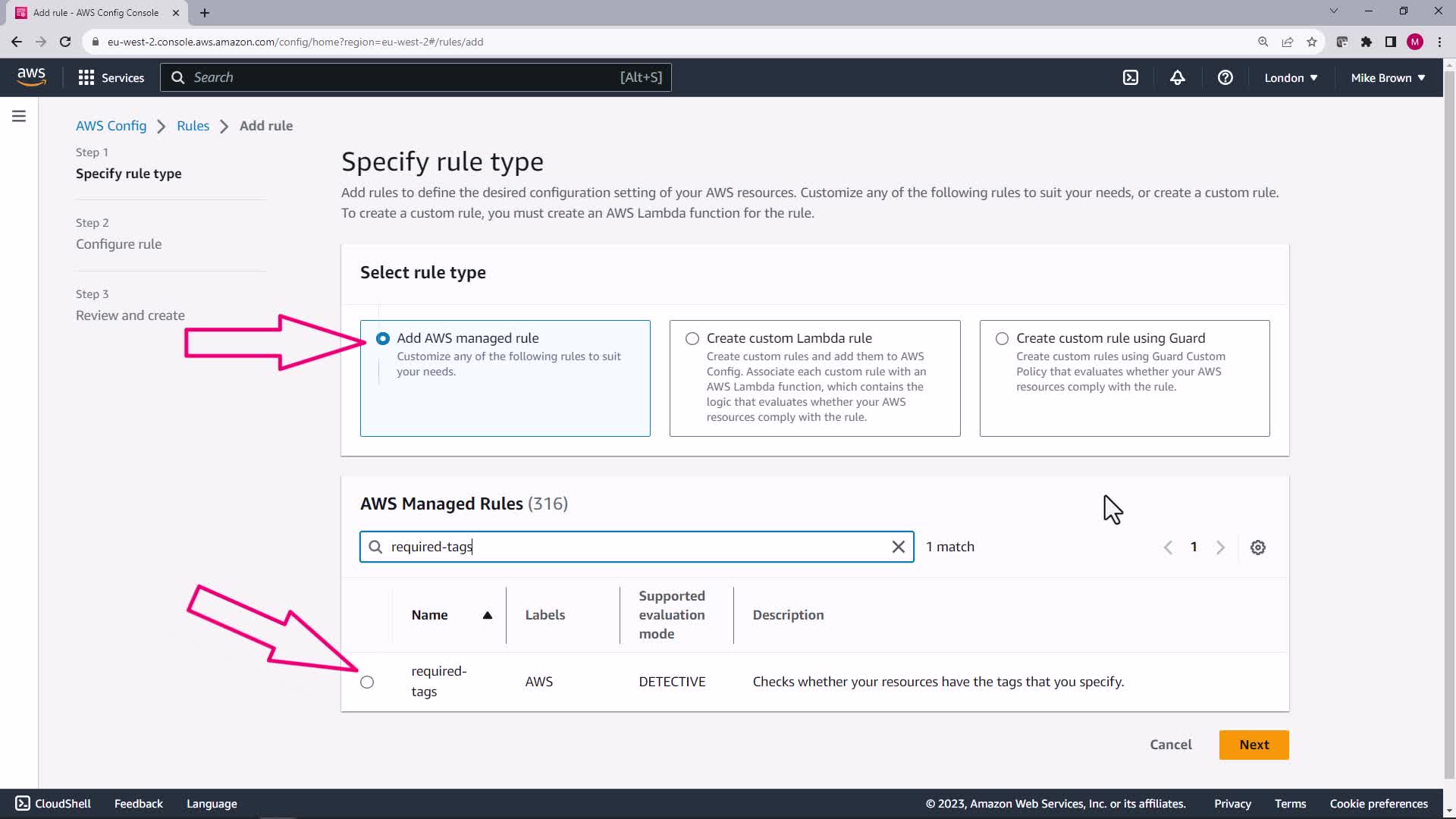Viewport: 1456px width, 819px height.
Task: Clear the required-tags filter with X
Action: tap(898, 547)
